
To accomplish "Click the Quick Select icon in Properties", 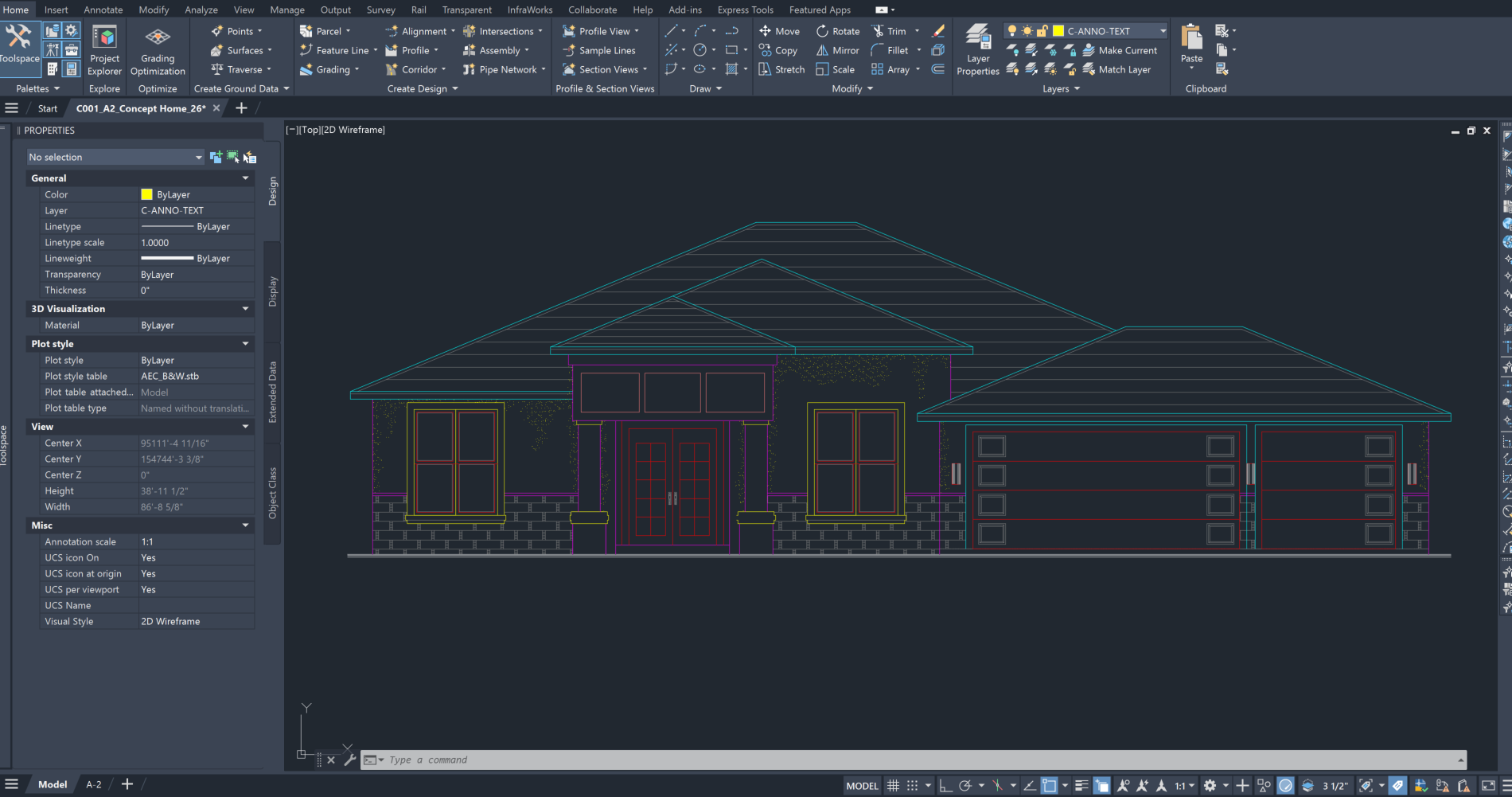I will (250, 157).
